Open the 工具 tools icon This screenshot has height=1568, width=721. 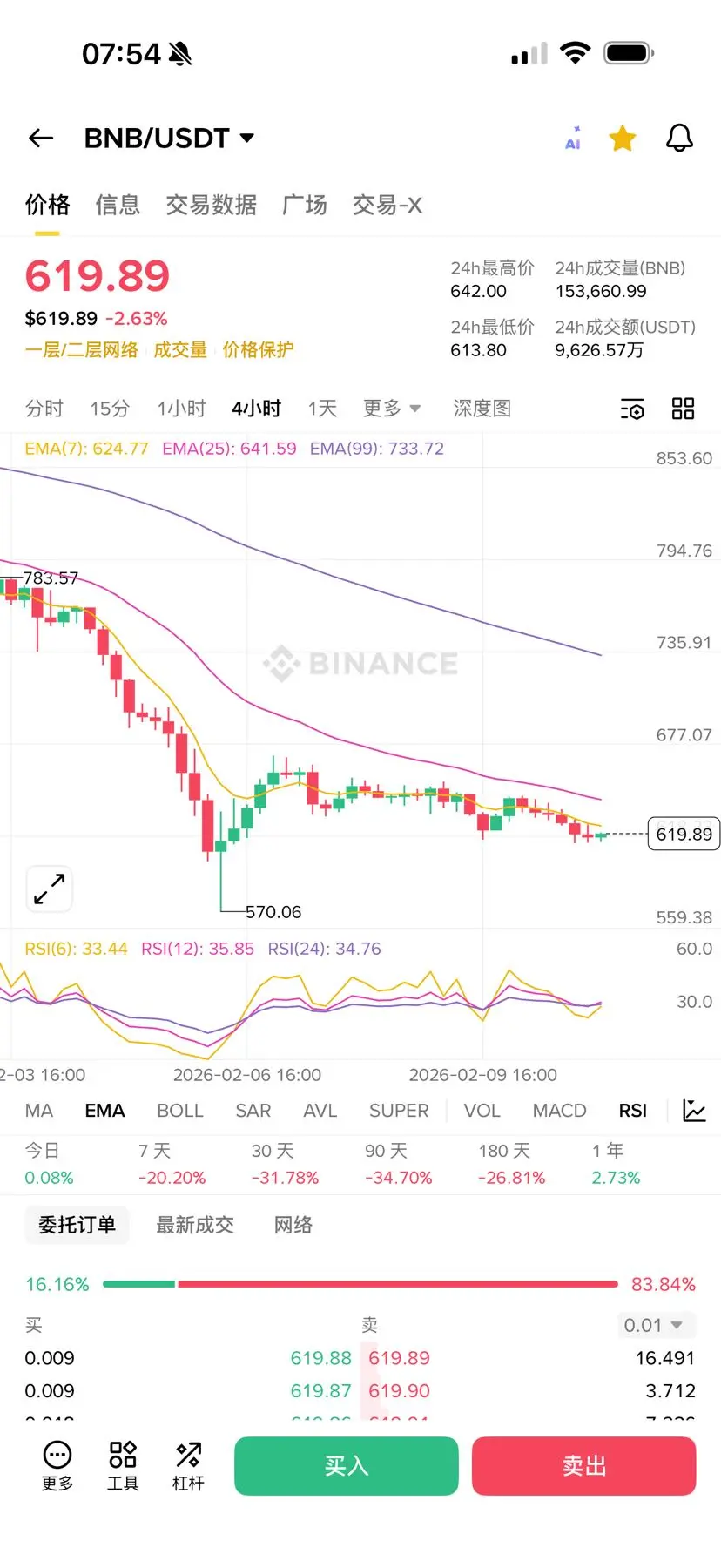123,1466
